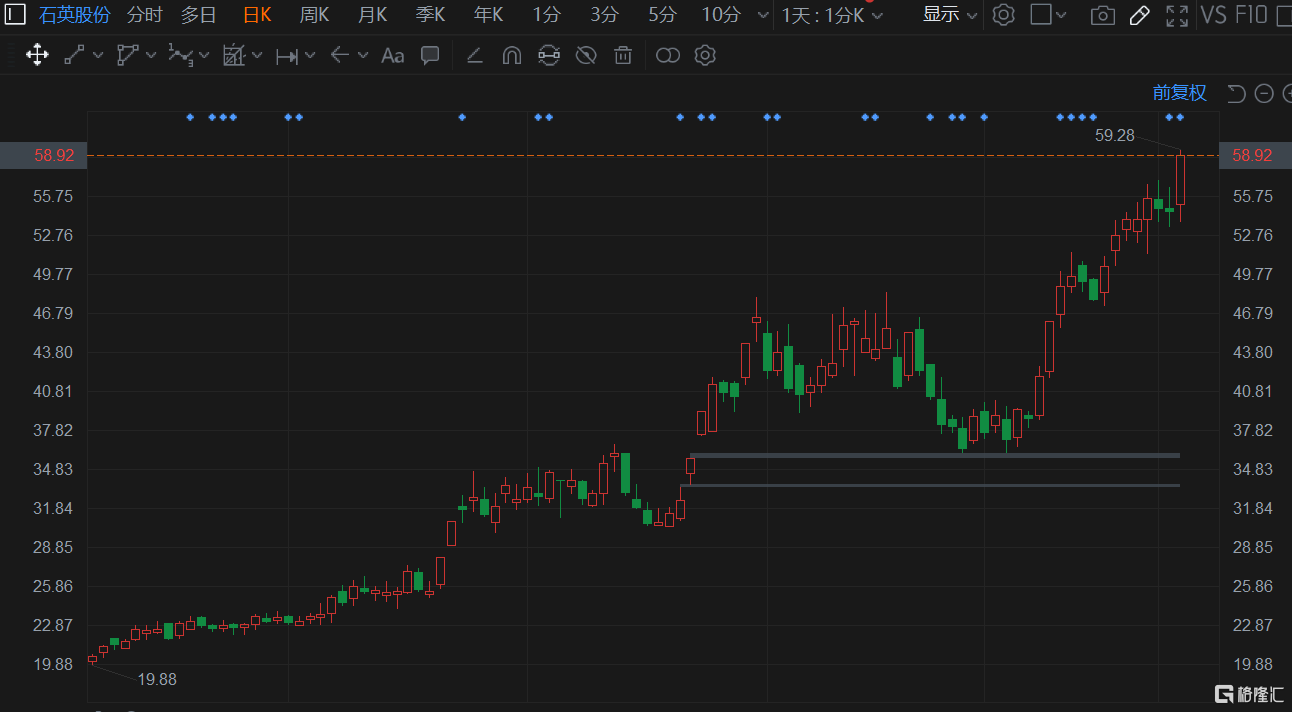Viewport: 1292px width, 712px height.
Task: Take a chart screenshot with camera icon
Action: (1103, 14)
